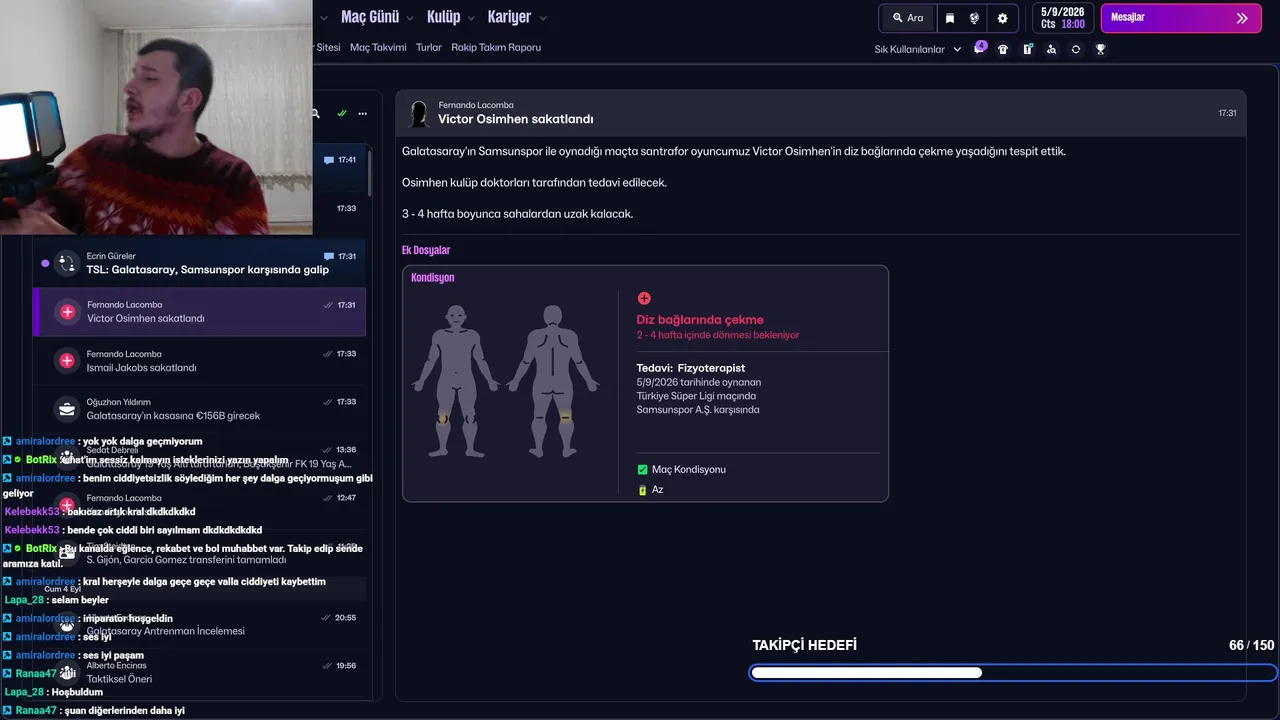Image resolution: width=1280 pixels, height=720 pixels.
Task: Open the inbox three-dots more menu
Action: click(x=362, y=113)
